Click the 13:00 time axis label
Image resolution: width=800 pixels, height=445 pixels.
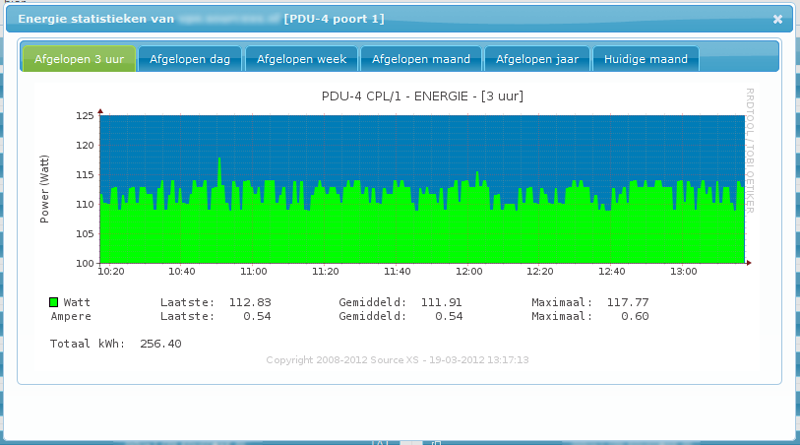(x=684, y=271)
